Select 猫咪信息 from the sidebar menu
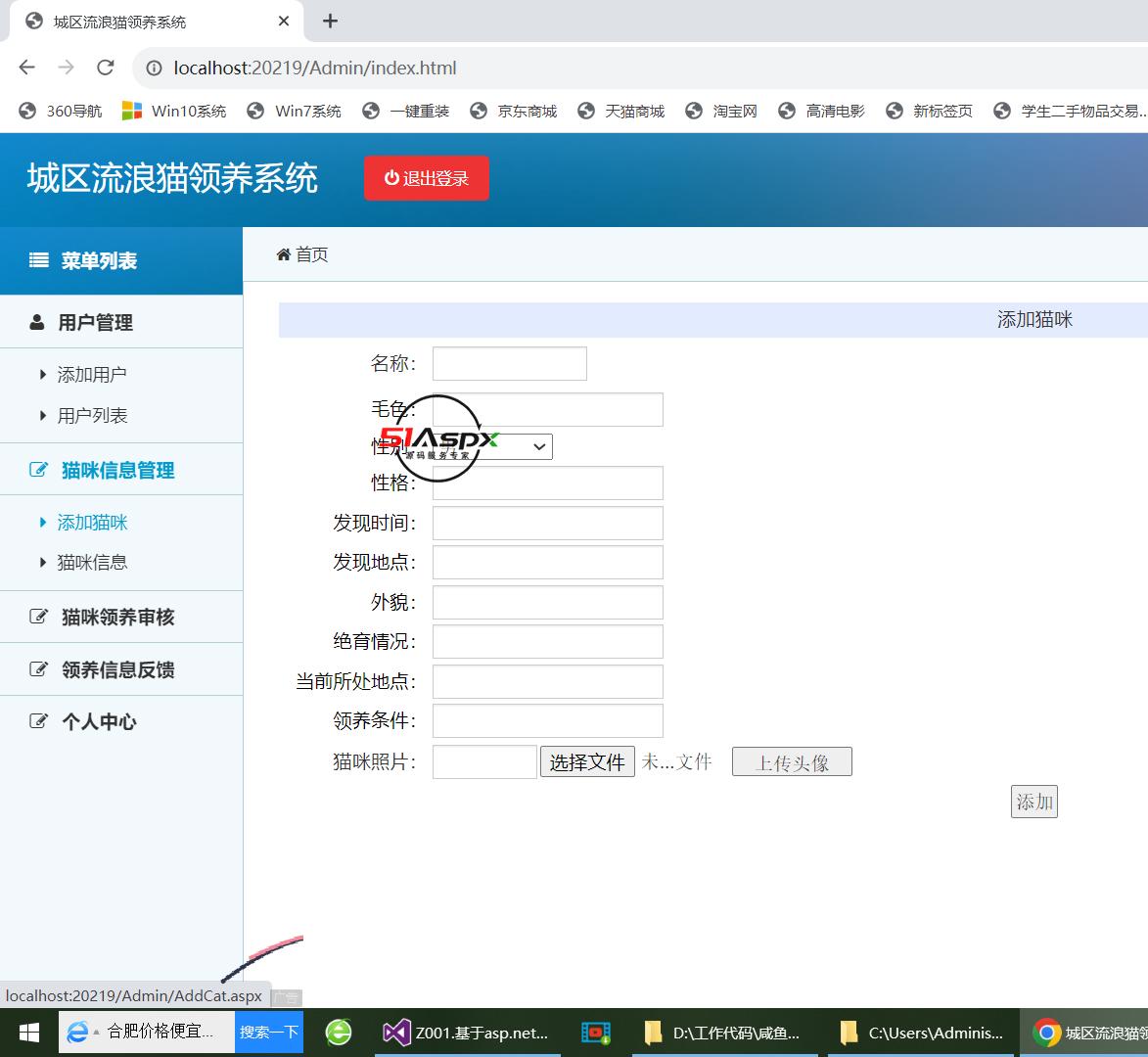 pyautogui.click(x=91, y=562)
